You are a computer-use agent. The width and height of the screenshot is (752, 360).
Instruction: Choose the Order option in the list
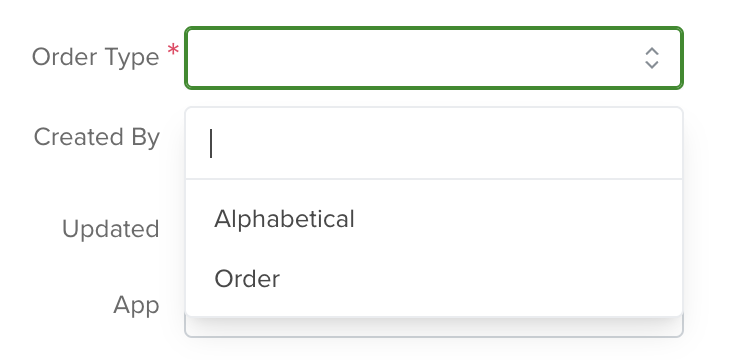[x=434, y=279]
